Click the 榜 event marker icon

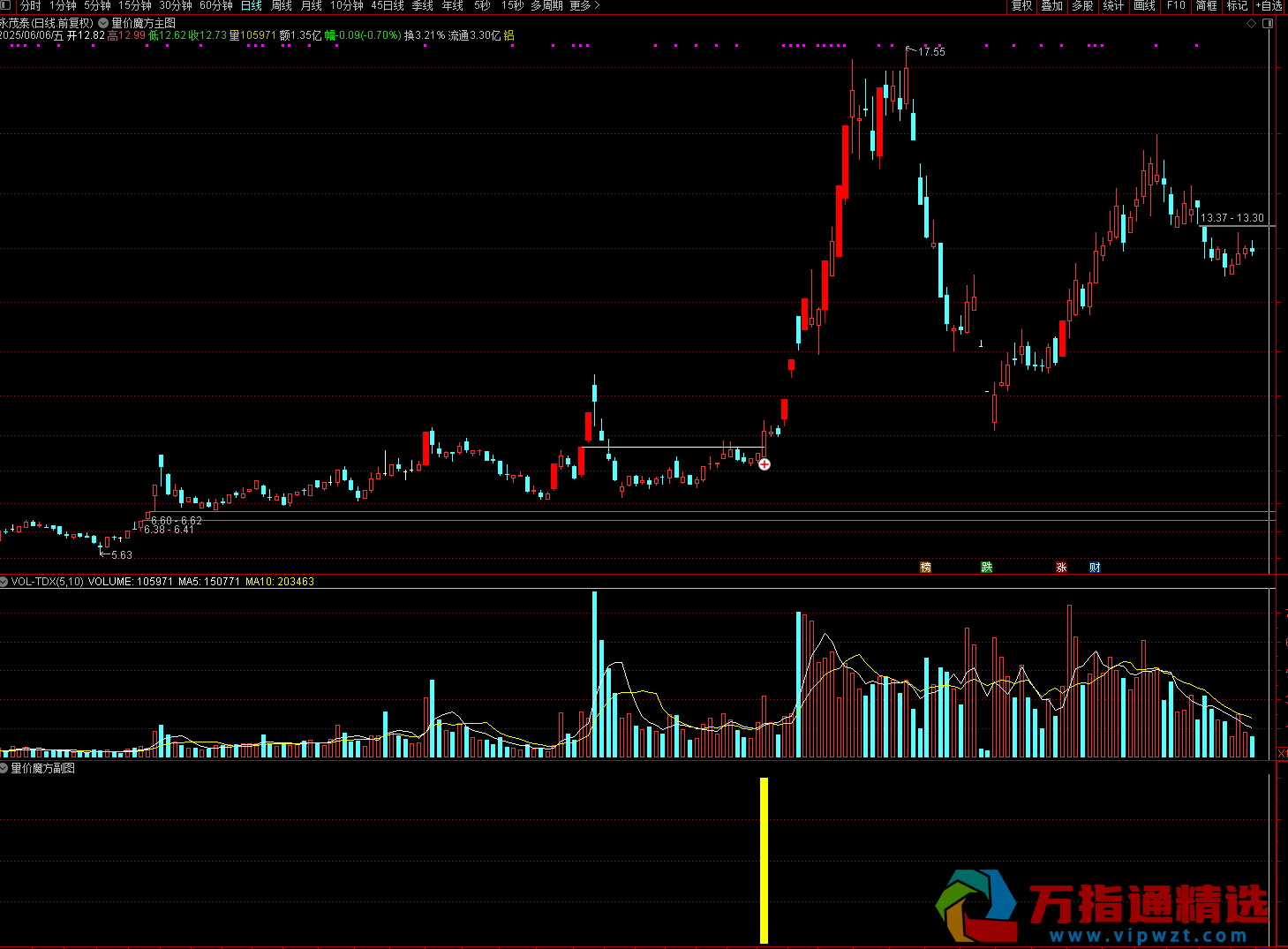point(925,568)
